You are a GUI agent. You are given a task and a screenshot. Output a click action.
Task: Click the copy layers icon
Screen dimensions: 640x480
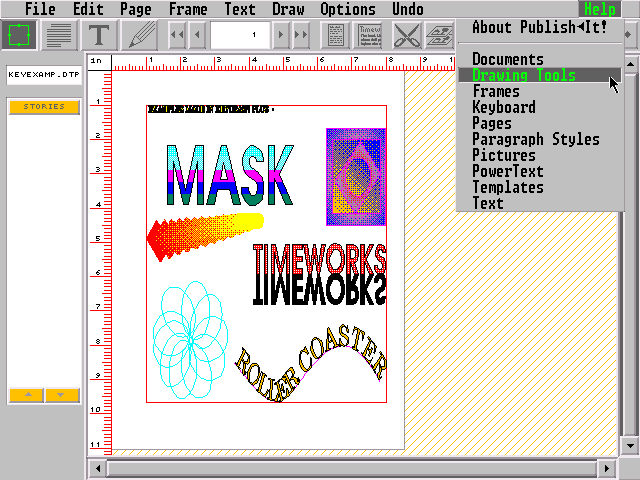(x=440, y=35)
